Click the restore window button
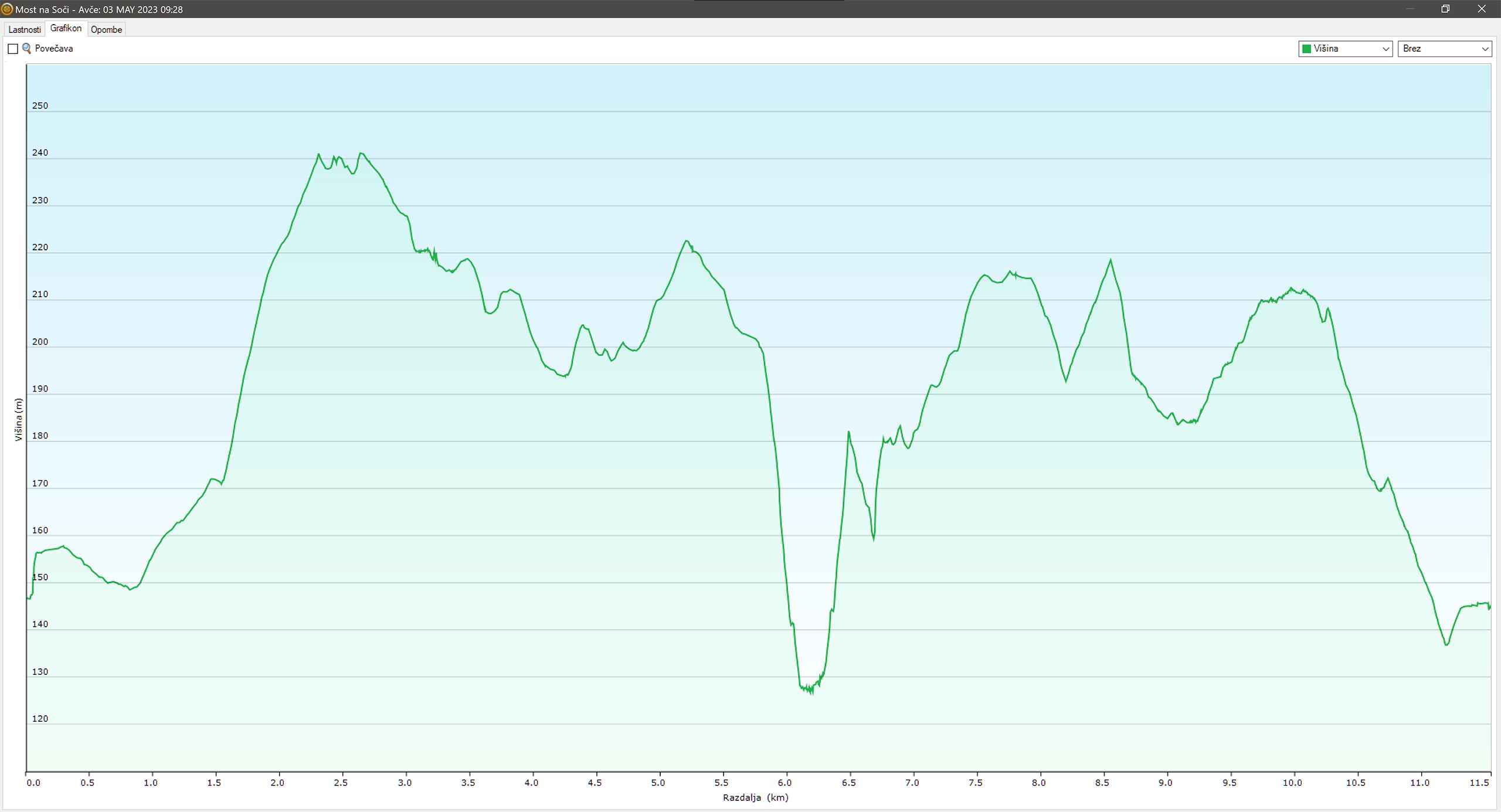Image resolution: width=1501 pixels, height=812 pixels. (1445, 9)
